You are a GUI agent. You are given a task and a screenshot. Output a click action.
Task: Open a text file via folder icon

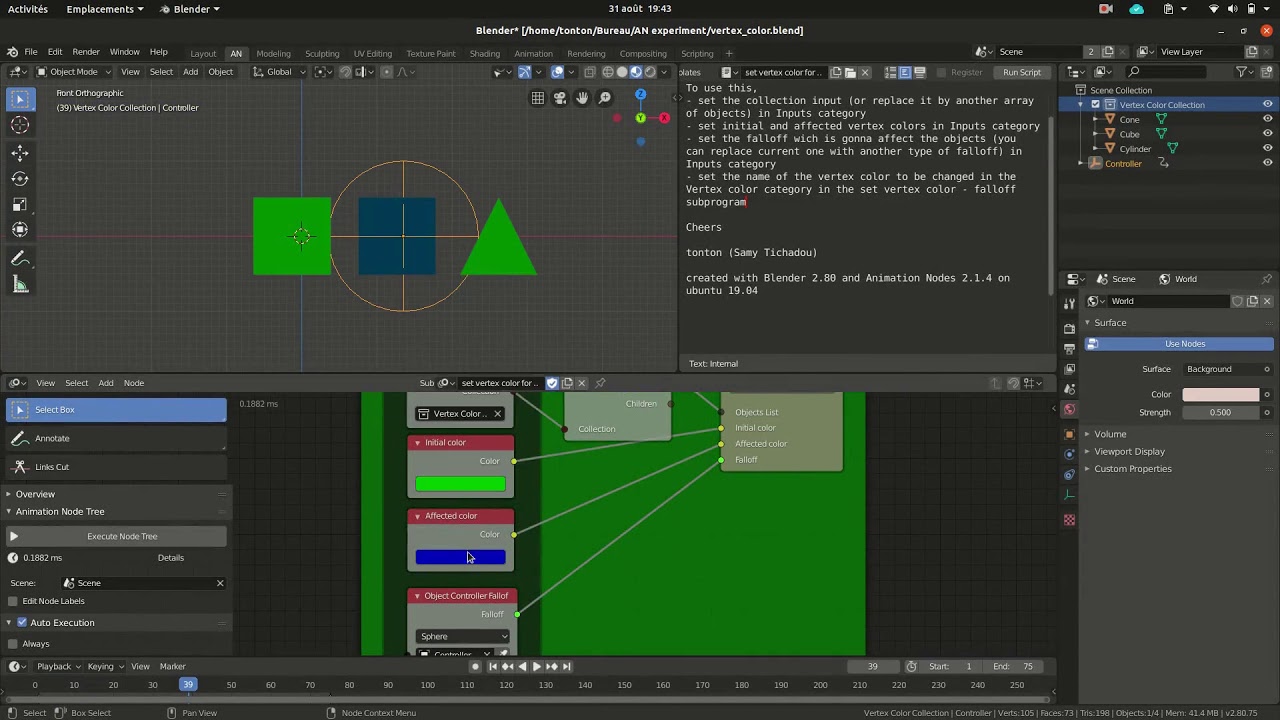coord(850,72)
